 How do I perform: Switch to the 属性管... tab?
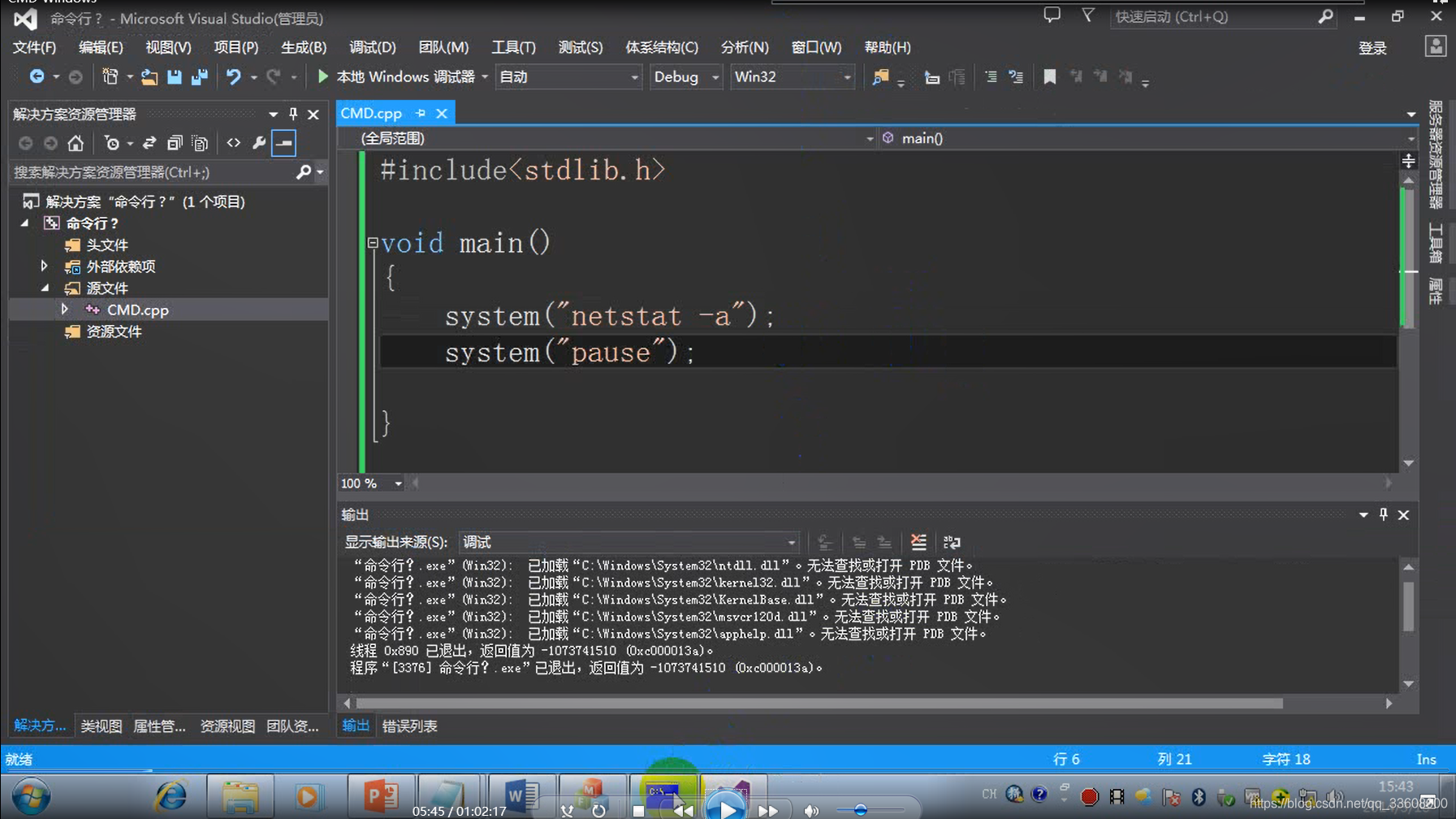[x=159, y=726]
